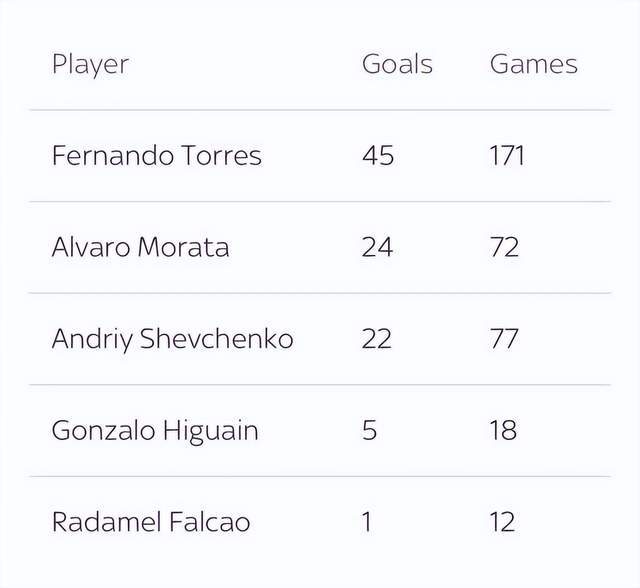This screenshot has width=640, height=588.
Task: Click Higuain's 5 goals value
Action: [369, 430]
